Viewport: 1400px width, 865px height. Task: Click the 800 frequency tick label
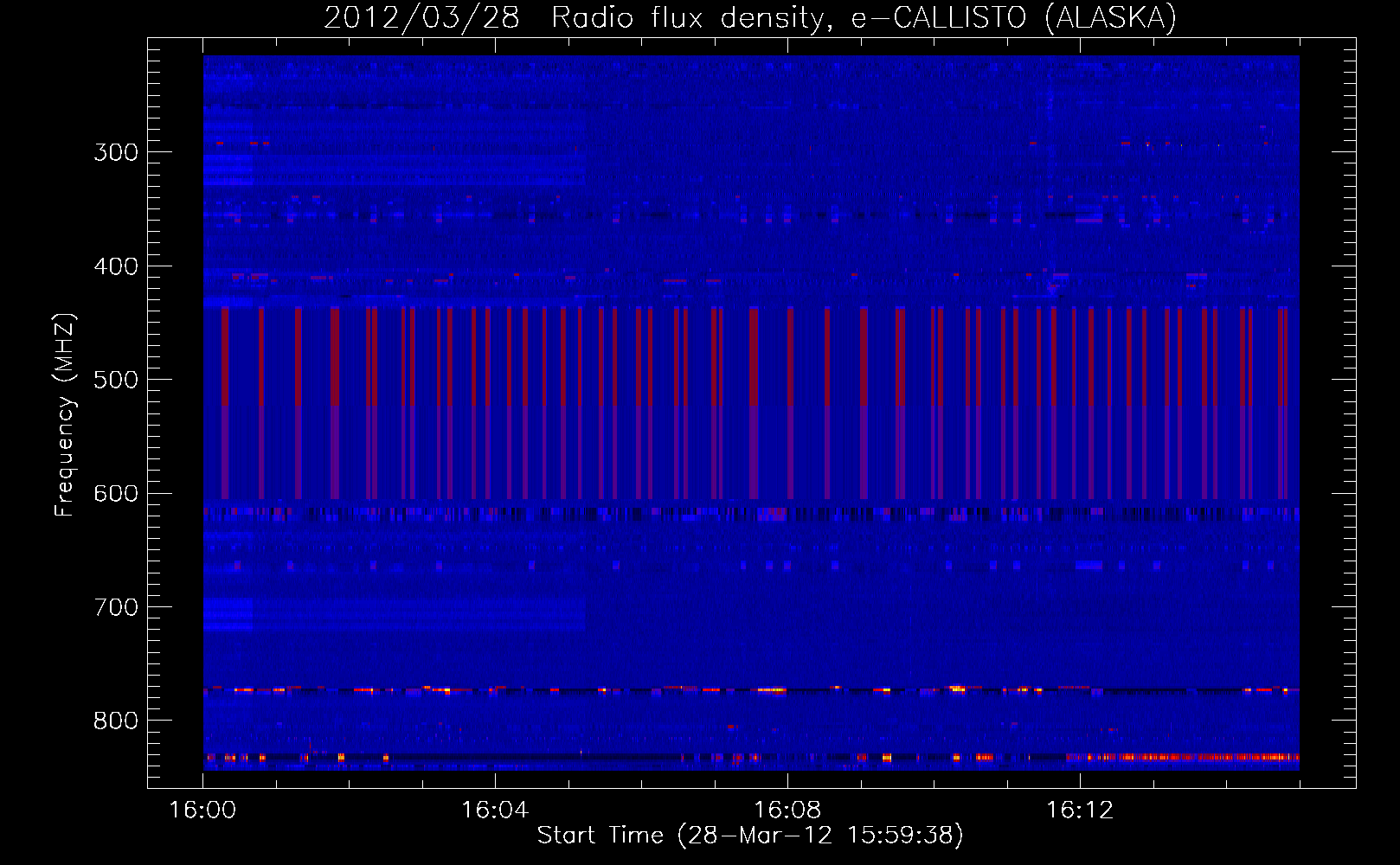[116, 721]
